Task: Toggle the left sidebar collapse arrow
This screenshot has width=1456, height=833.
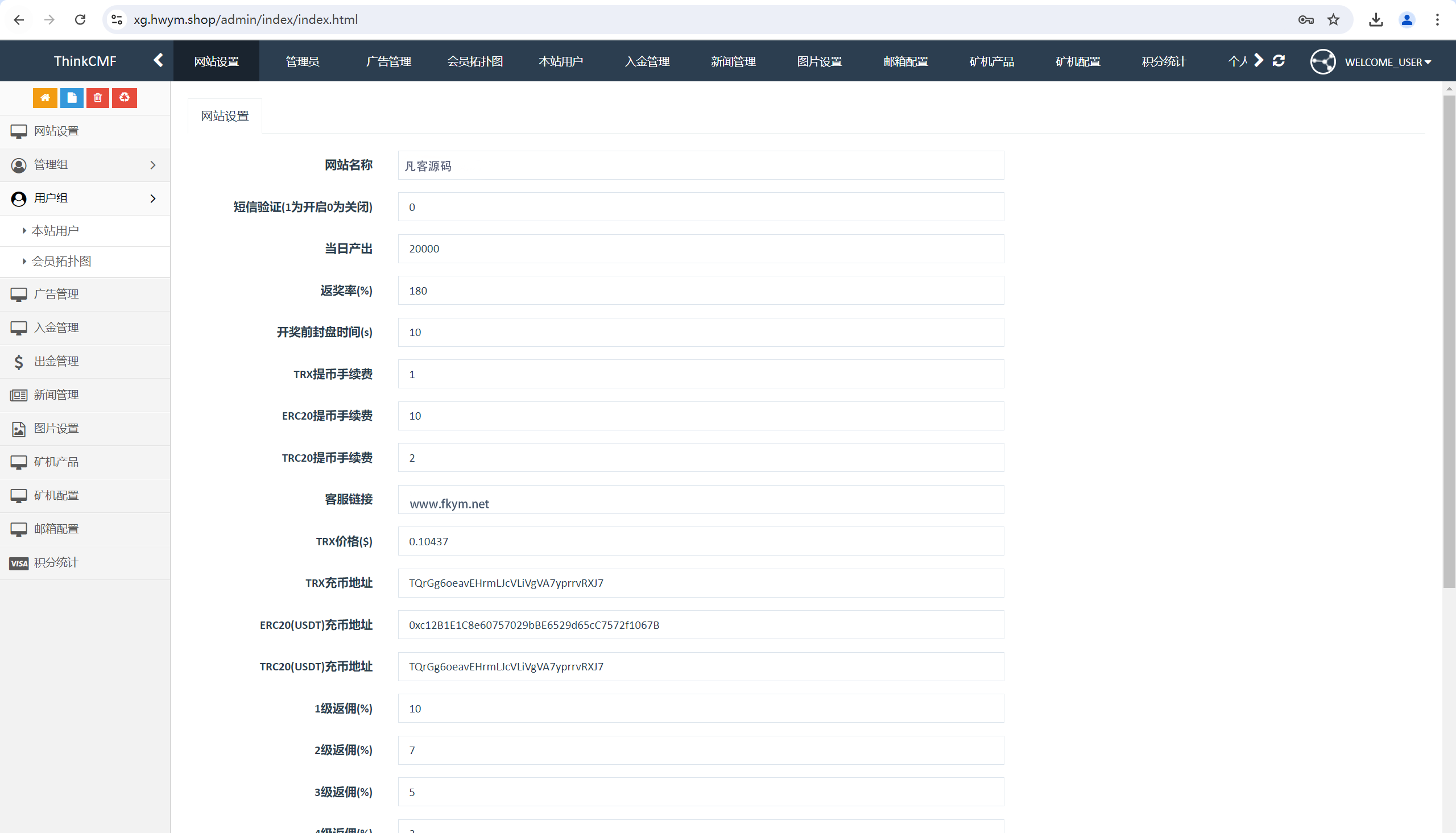Action: (158, 61)
